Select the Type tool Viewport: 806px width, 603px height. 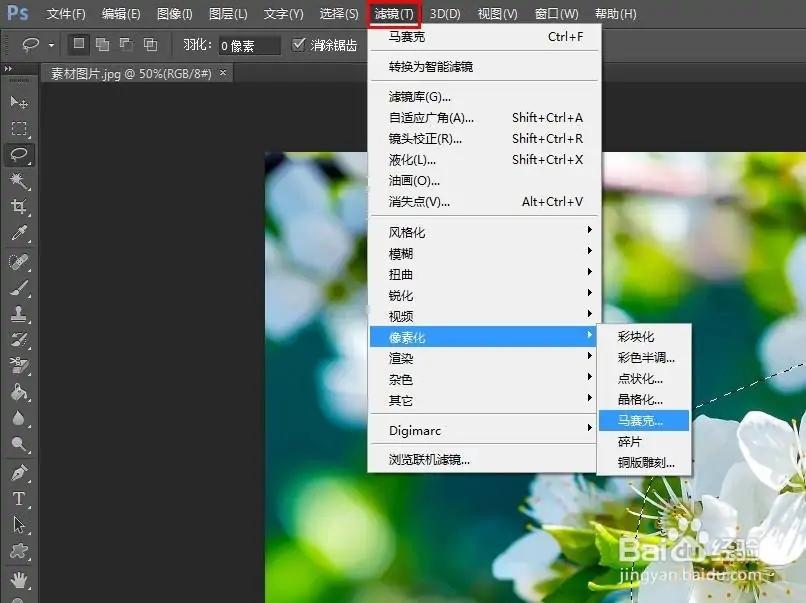(x=19, y=499)
